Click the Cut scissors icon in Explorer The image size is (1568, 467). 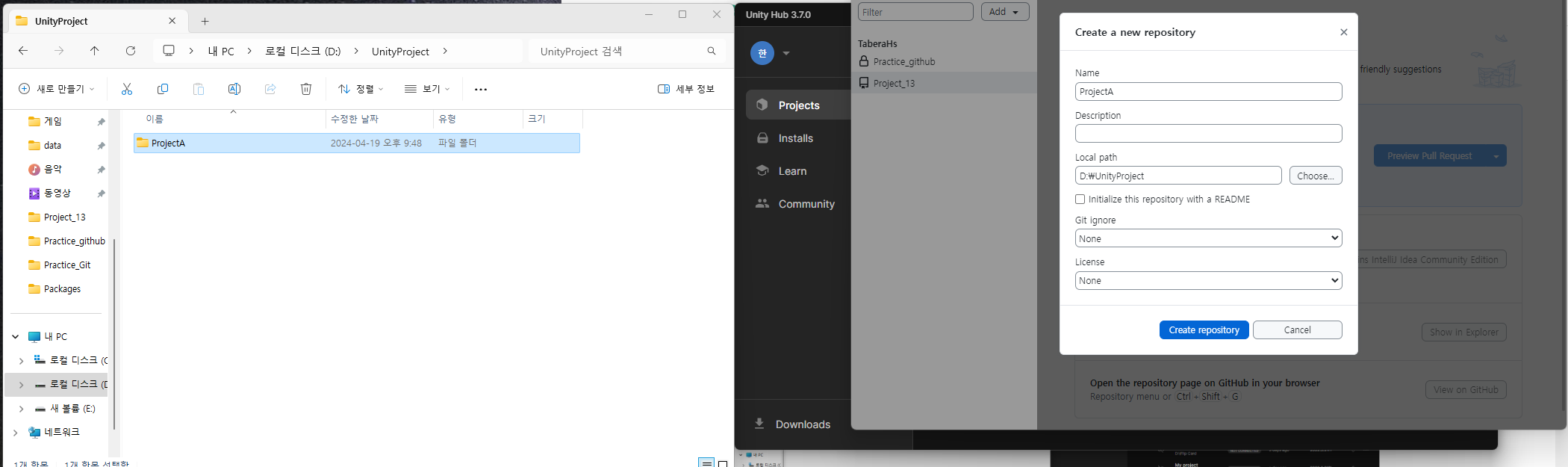pos(127,89)
